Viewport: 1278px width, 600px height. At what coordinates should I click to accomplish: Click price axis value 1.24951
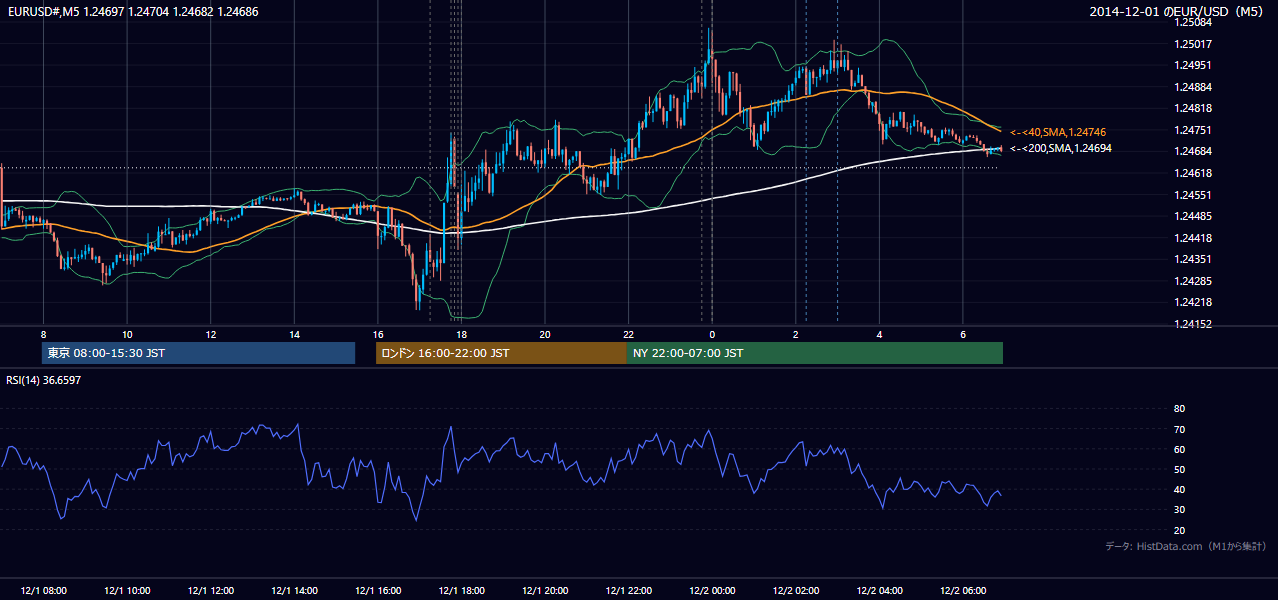click(x=1192, y=65)
